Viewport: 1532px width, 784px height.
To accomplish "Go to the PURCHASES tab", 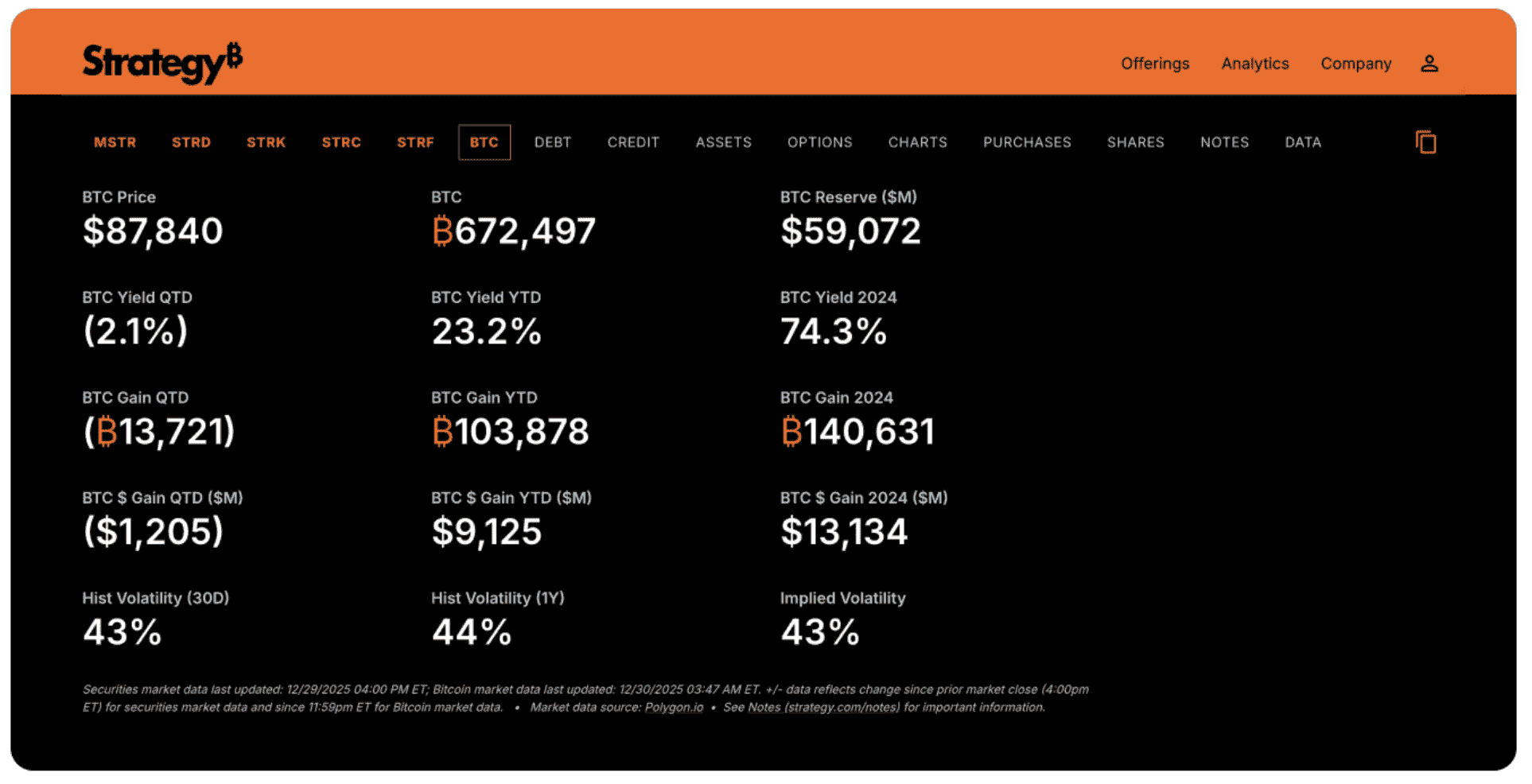I will point(1027,142).
